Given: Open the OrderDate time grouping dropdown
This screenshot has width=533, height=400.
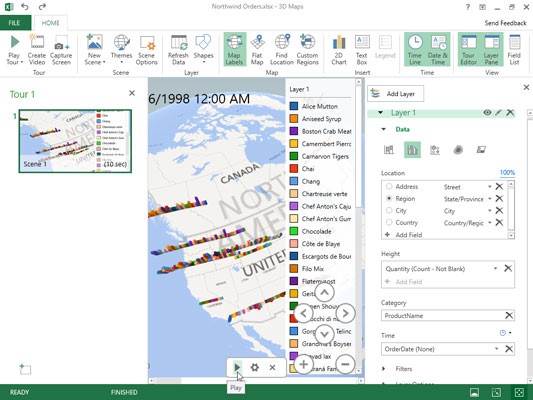Looking at the screenshot, I should [x=496, y=349].
